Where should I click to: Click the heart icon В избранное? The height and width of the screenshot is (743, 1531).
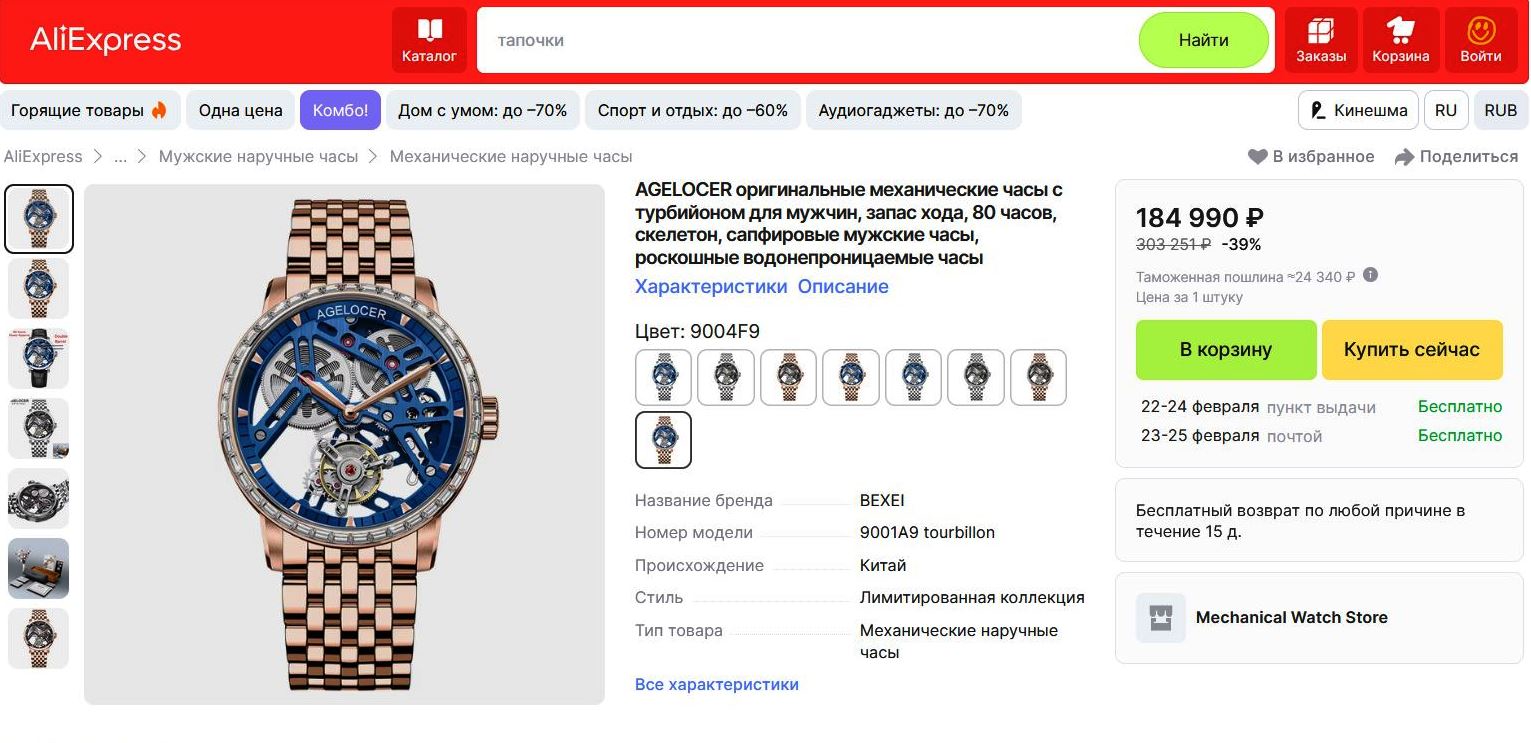tap(1257, 157)
